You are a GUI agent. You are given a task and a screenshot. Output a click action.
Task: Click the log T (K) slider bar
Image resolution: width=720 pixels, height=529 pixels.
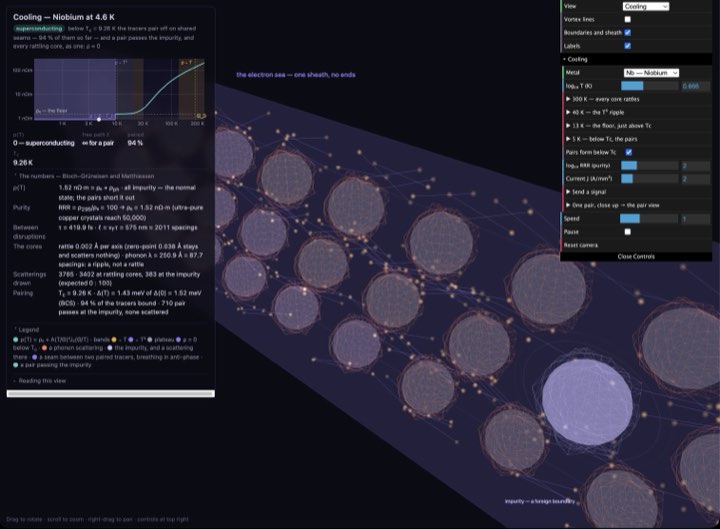point(649,86)
